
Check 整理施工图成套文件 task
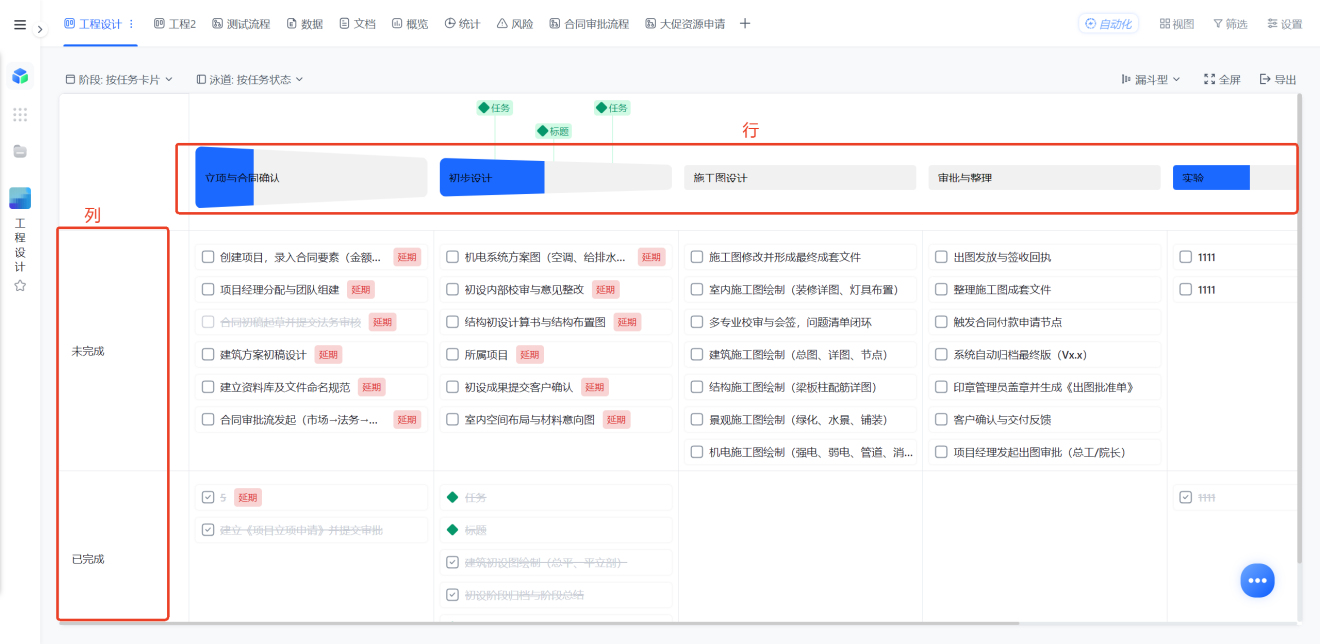941,290
